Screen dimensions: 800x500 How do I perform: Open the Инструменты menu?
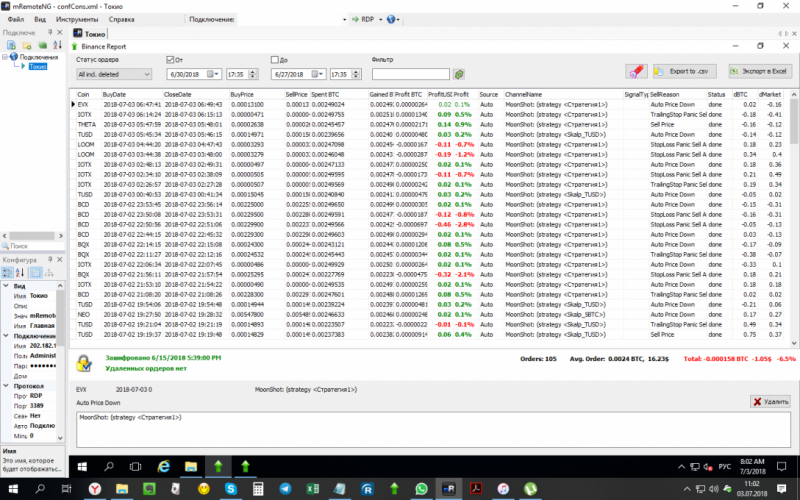tap(76, 19)
